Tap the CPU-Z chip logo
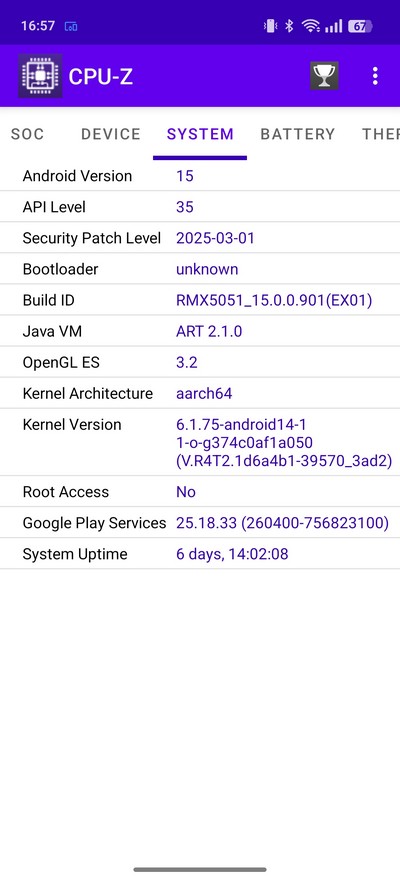This screenshot has width=400, height=880. (40, 76)
